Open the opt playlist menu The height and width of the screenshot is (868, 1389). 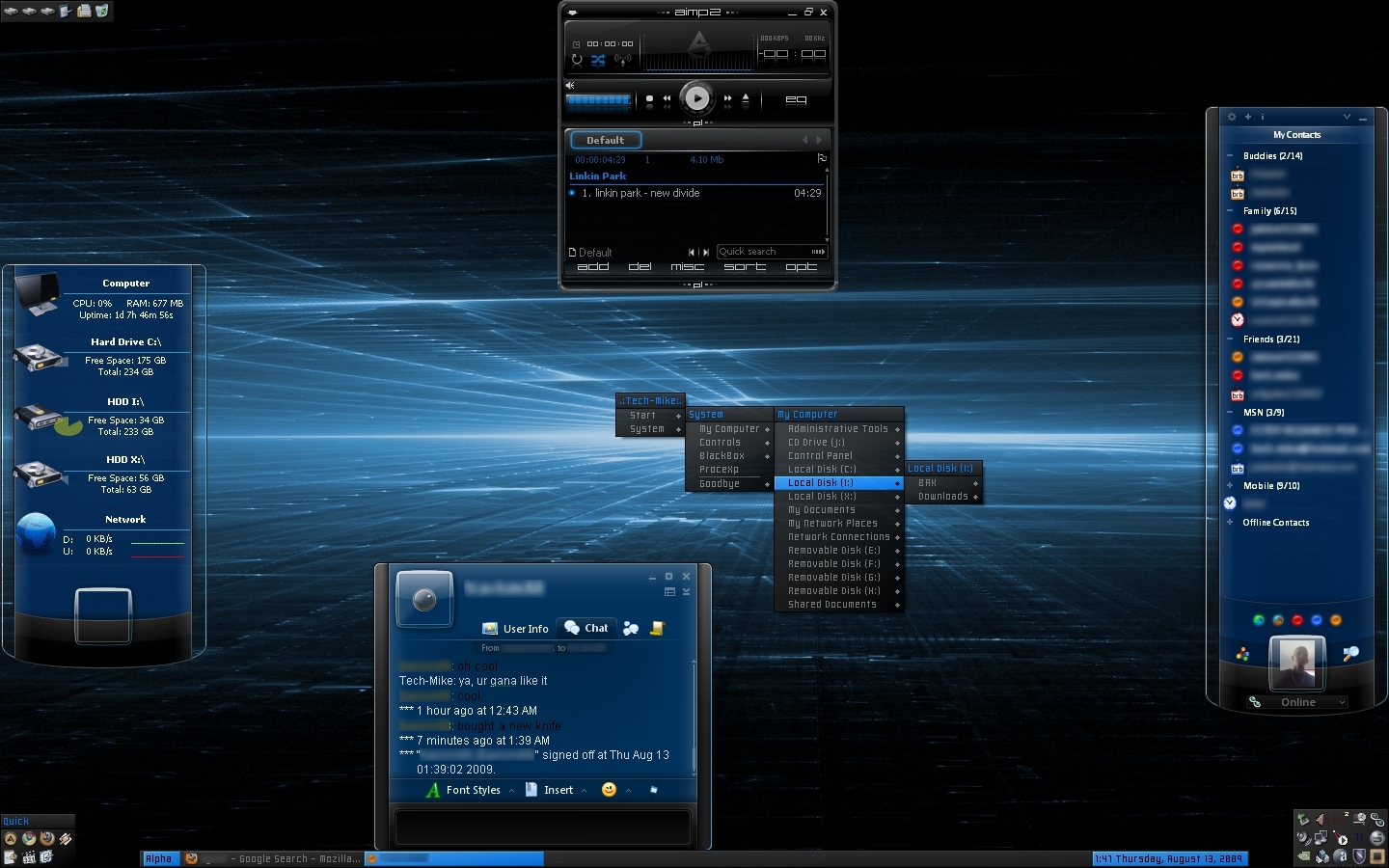click(x=801, y=267)
